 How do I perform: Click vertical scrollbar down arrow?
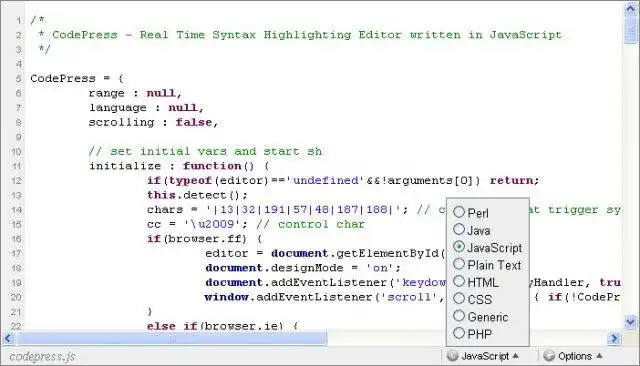(631, 322)
